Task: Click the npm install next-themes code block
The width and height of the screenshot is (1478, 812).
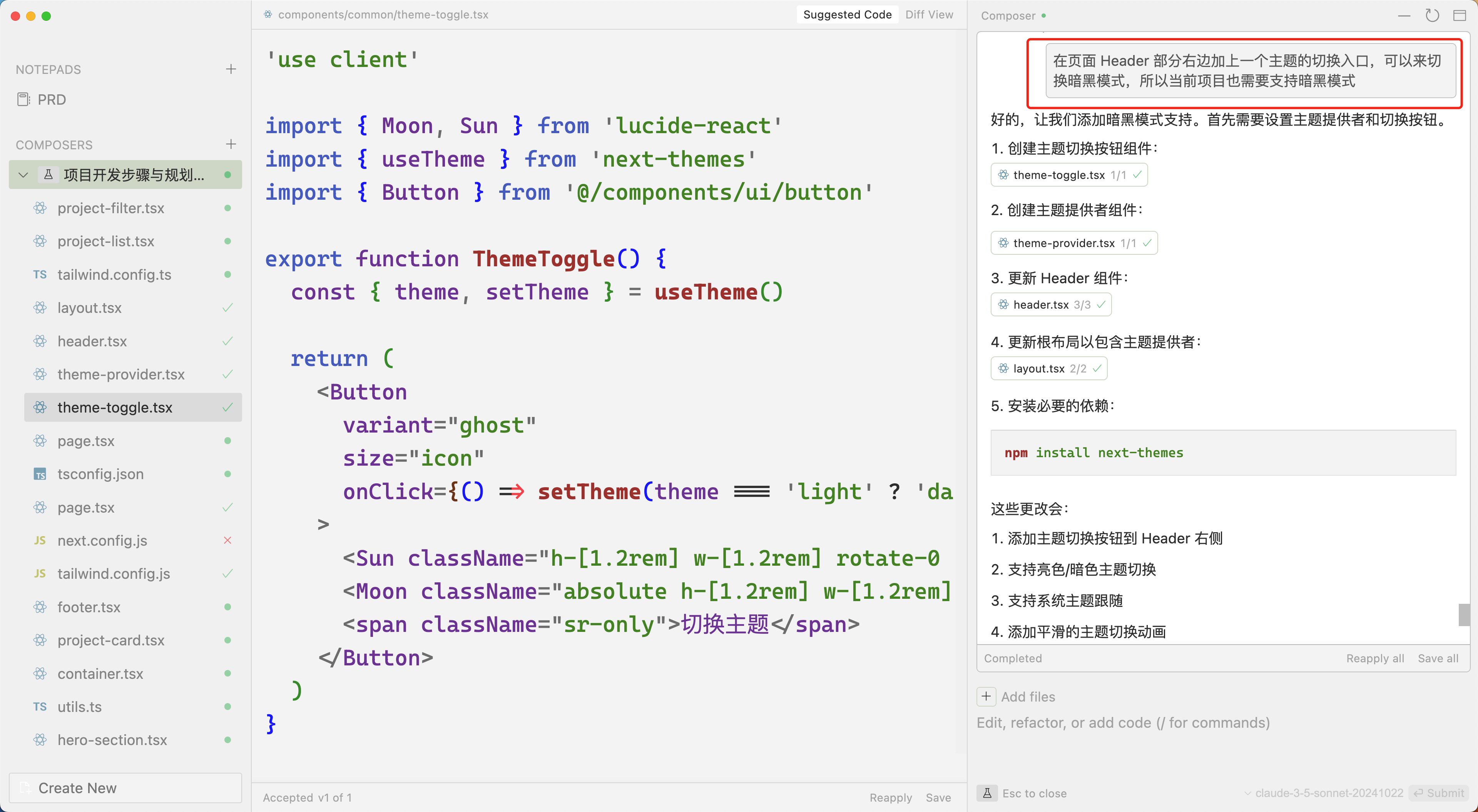Action: tap(1223, 453)
